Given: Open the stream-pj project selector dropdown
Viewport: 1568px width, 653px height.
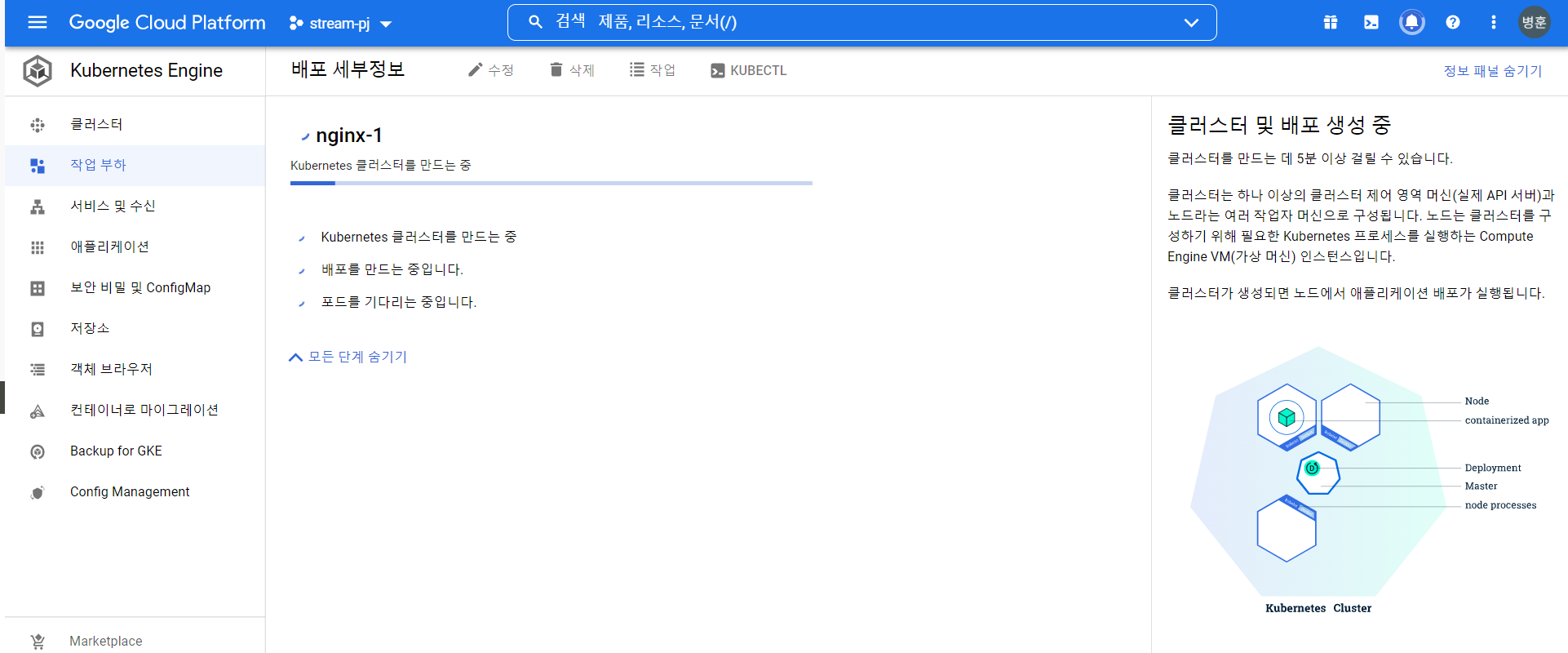Looking at the screenshot, I should pos(341,24).
